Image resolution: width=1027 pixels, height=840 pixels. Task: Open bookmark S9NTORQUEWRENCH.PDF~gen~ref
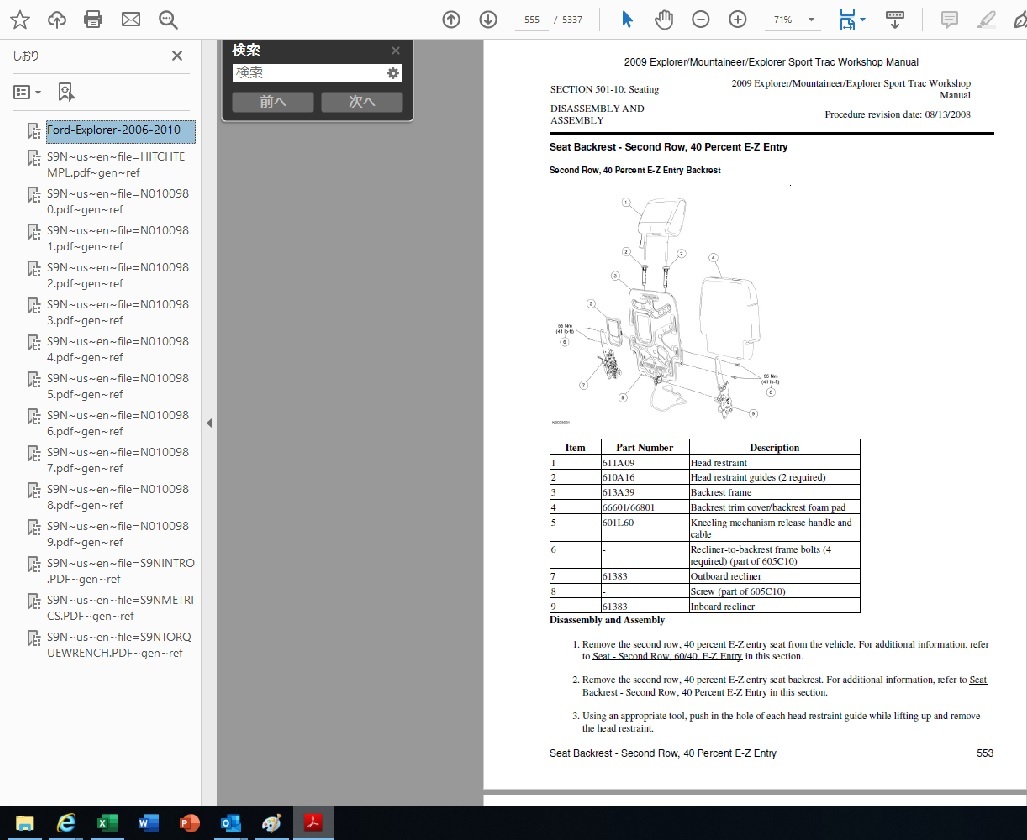pyautogui.click(x=119, y=645)
